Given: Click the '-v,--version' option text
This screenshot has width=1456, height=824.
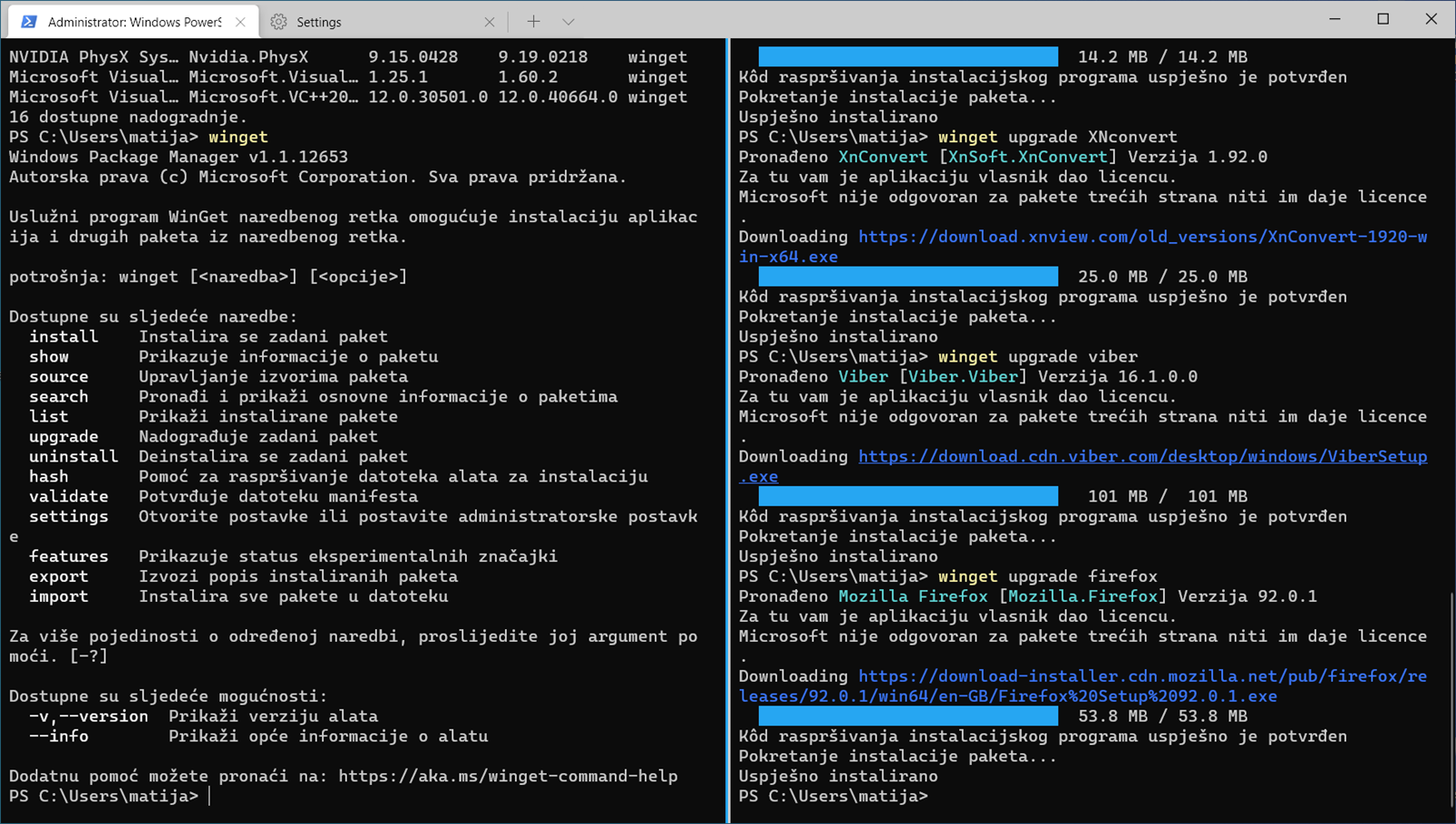Looking at the screenshot, I should (88, 716).
